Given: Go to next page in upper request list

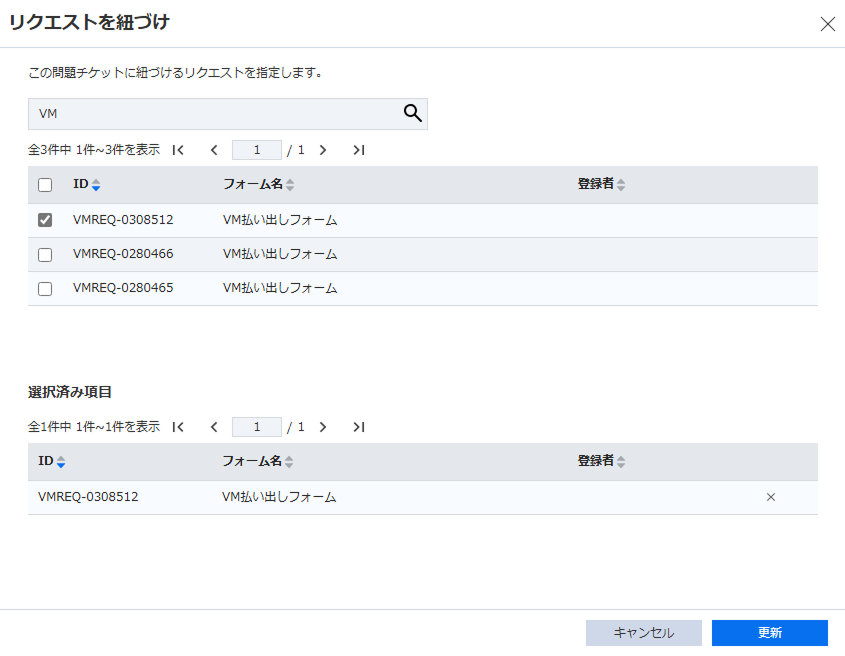Looking at the screenshot, I should pos(323,150).
